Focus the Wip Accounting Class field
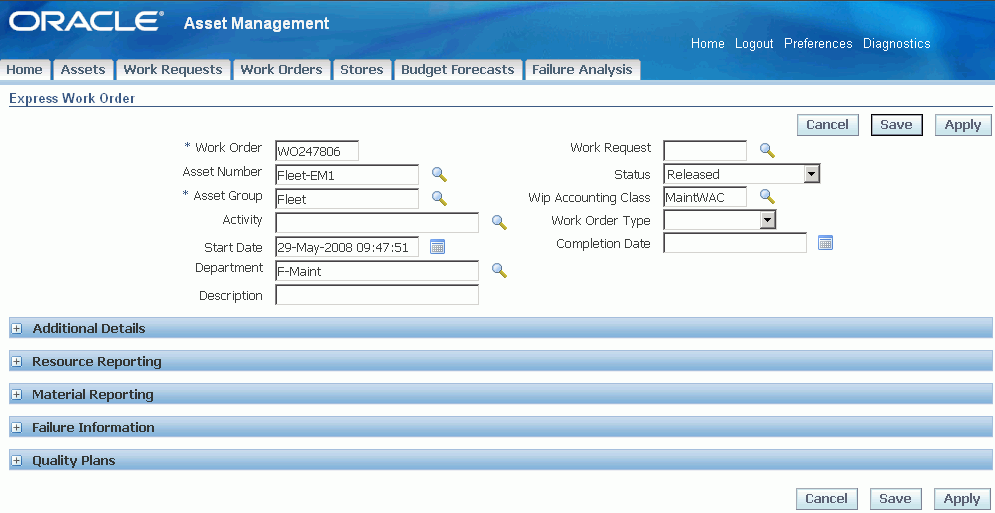 pos(705,197)
